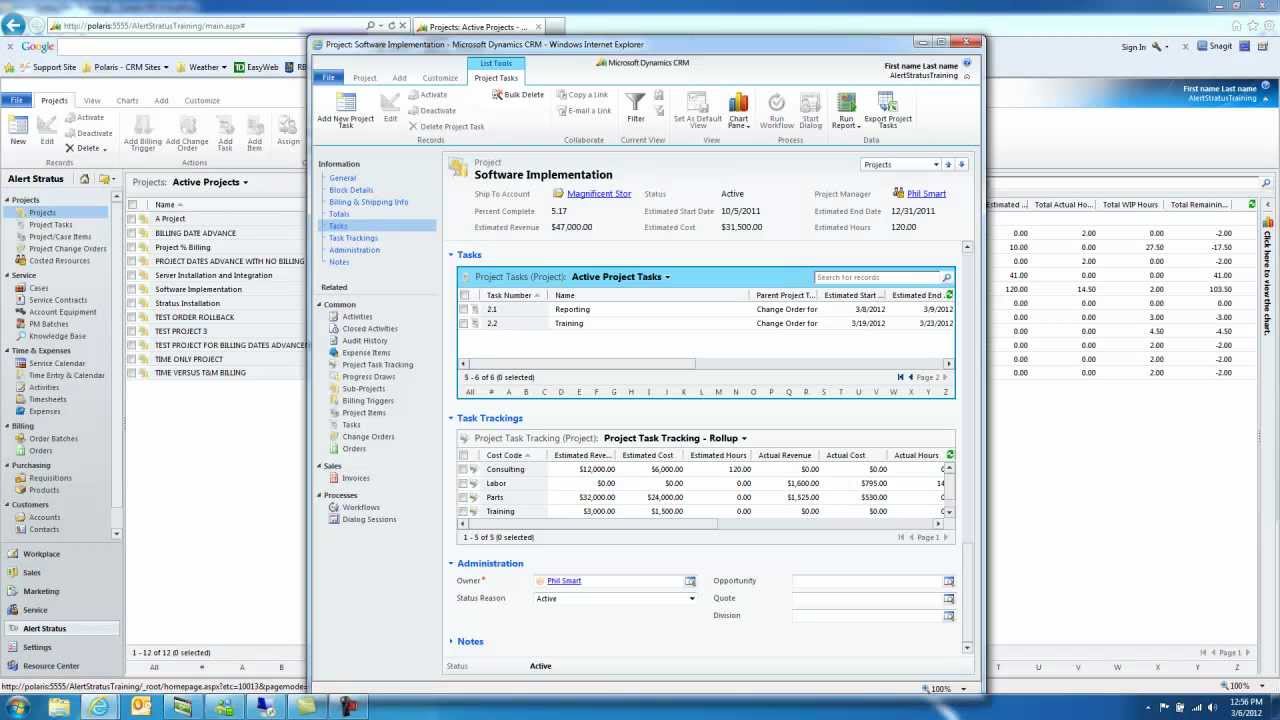This screenshot has height=720, width=1280.
Task: Check the A Project row checkbox
Action: [132, 219]
